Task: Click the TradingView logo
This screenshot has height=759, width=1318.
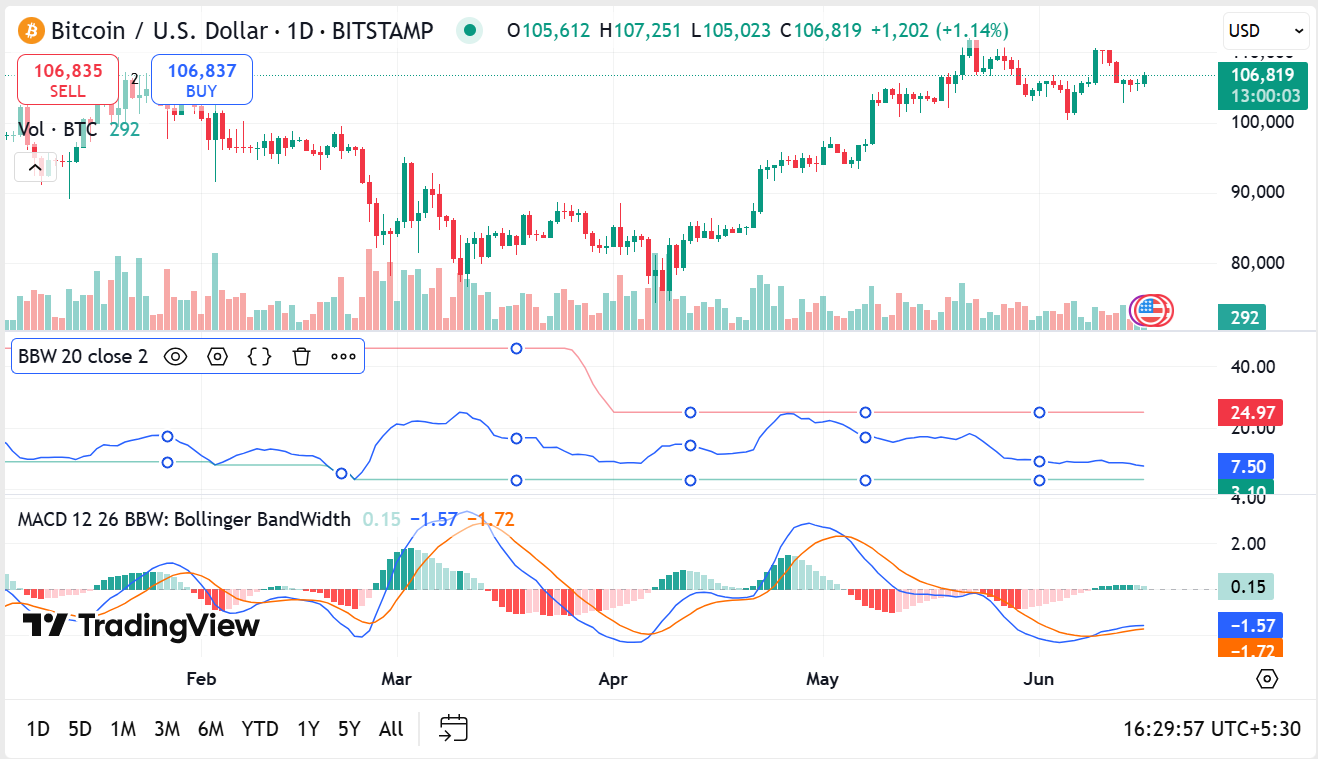Action: (141, 626)
